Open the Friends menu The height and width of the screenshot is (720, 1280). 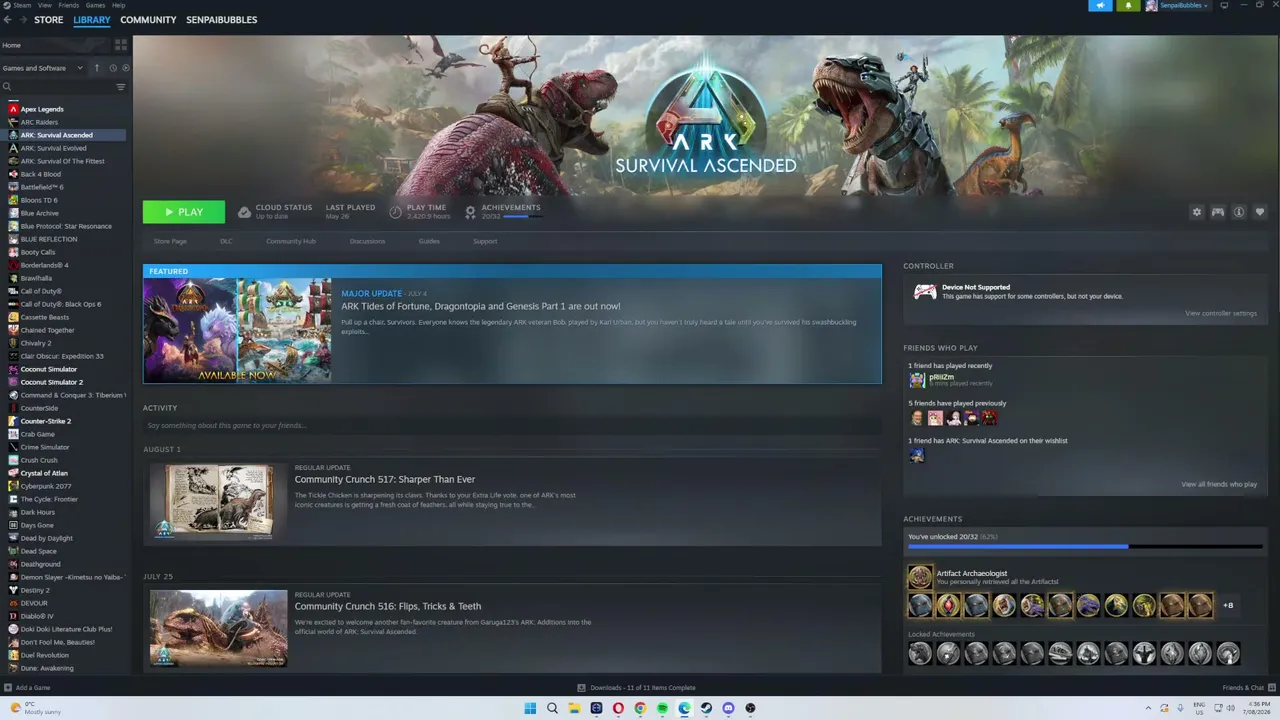pos(68,5)
